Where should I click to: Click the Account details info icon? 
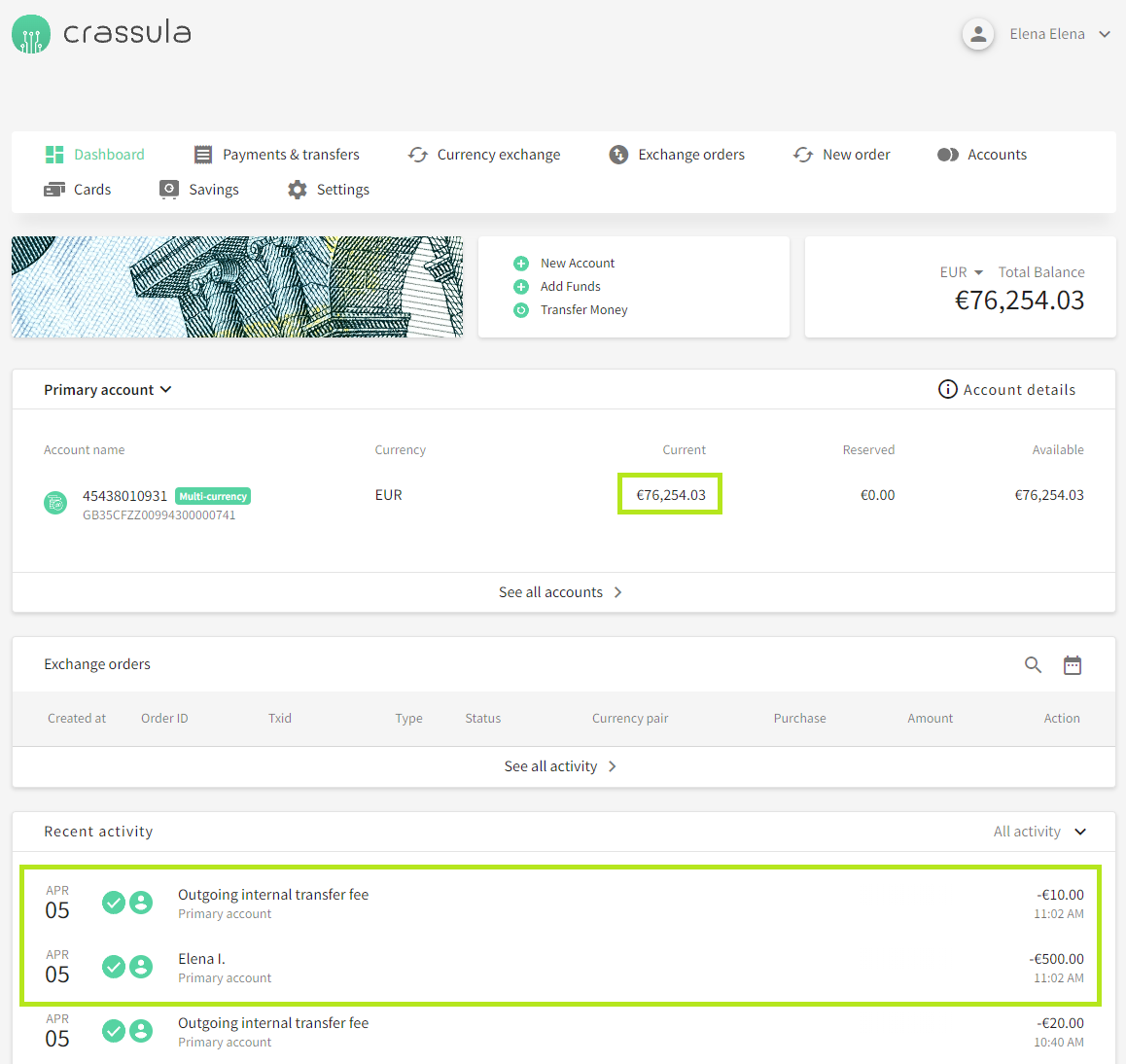click(x=947, y=390)
